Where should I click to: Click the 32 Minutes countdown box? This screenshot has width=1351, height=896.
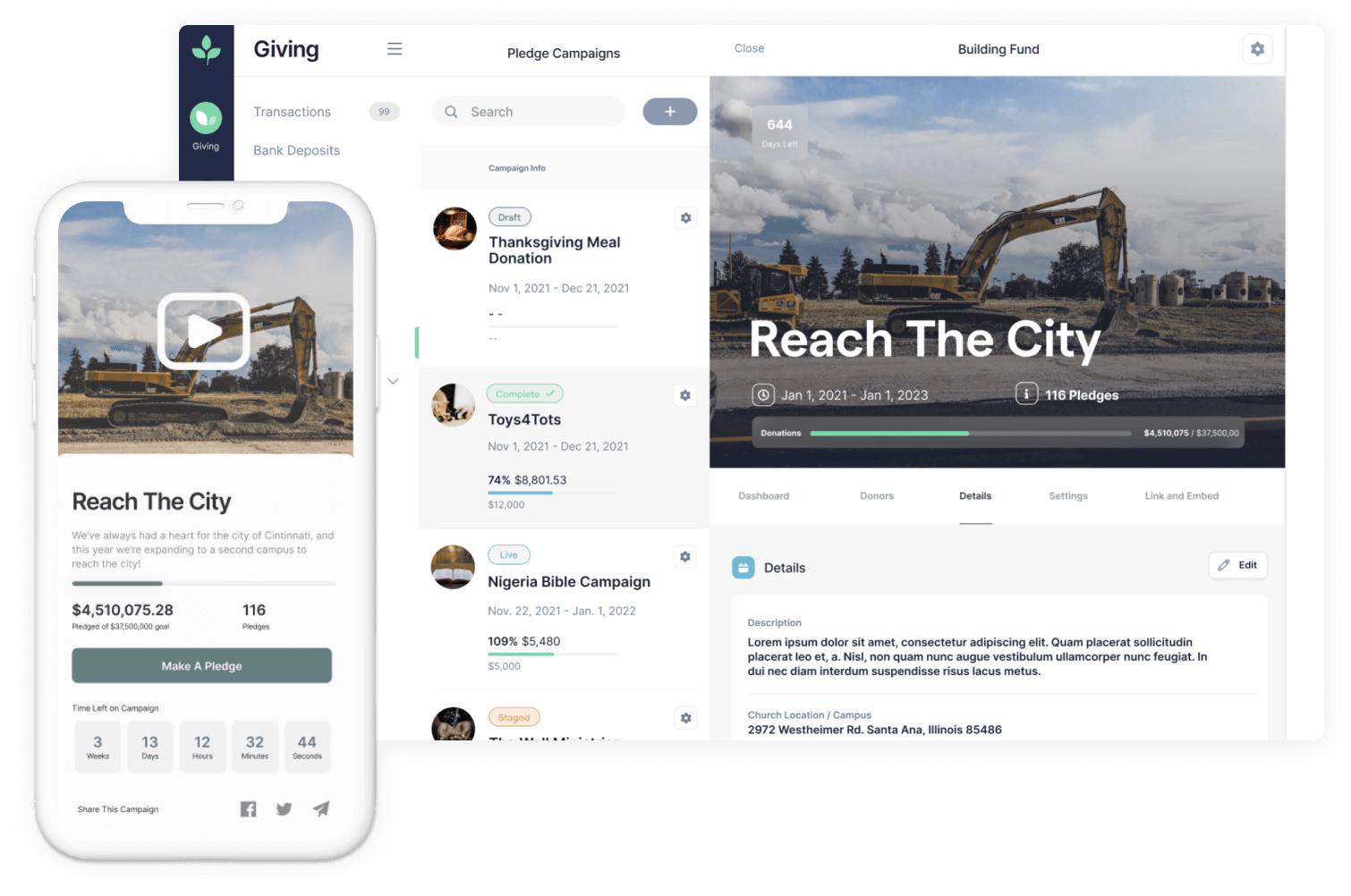(x=255, y=747)
